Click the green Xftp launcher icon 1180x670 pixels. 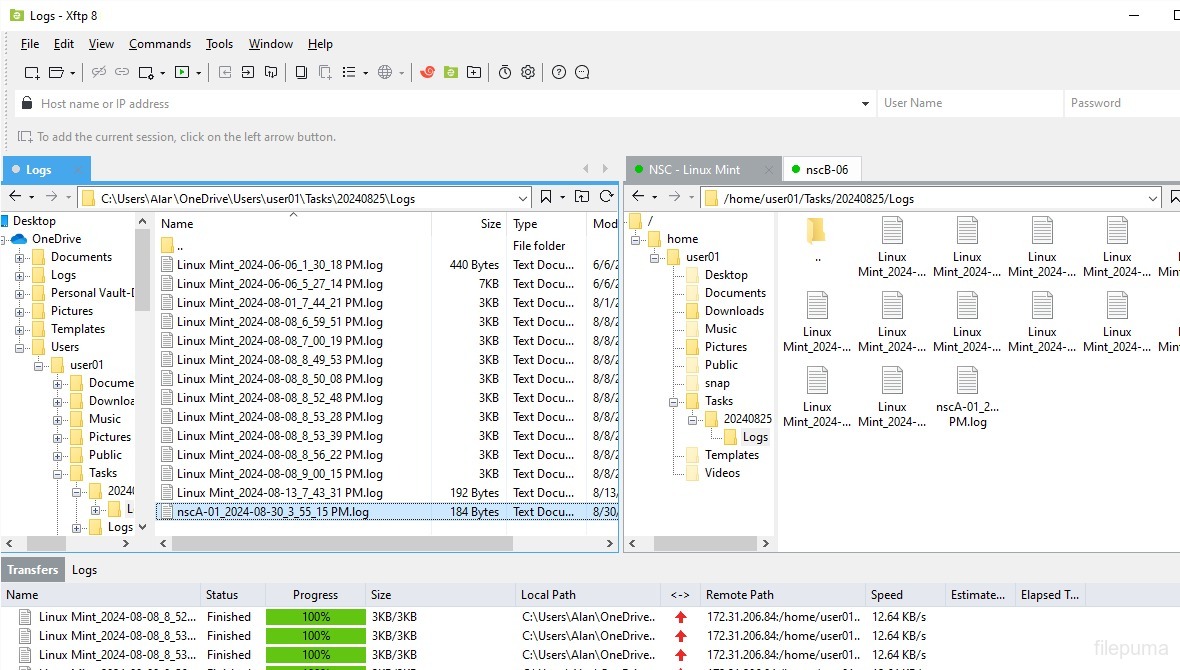click(x=451, y=72)
